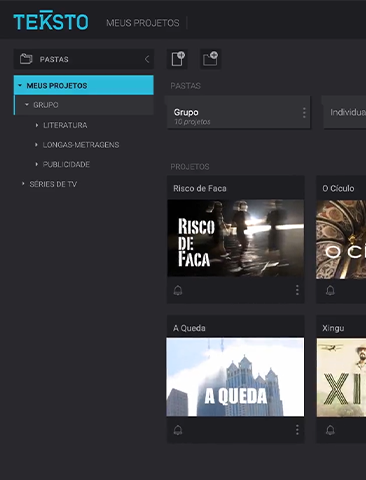Collapse the Meus Projetos tree arrow
Screen dimensions: 366x480
pyautogui.click(x=20, y=86)
